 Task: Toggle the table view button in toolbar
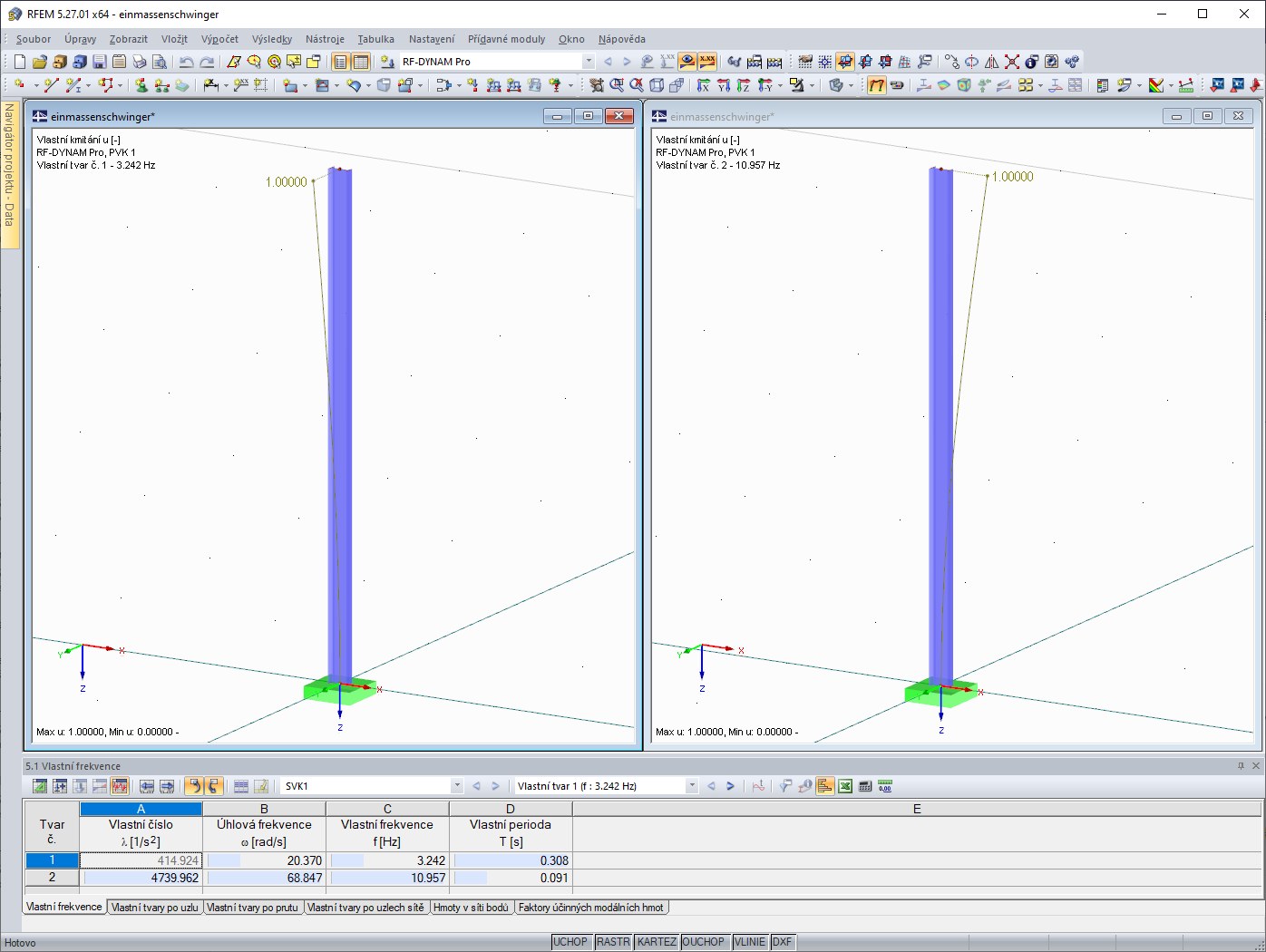pos(361,62)
